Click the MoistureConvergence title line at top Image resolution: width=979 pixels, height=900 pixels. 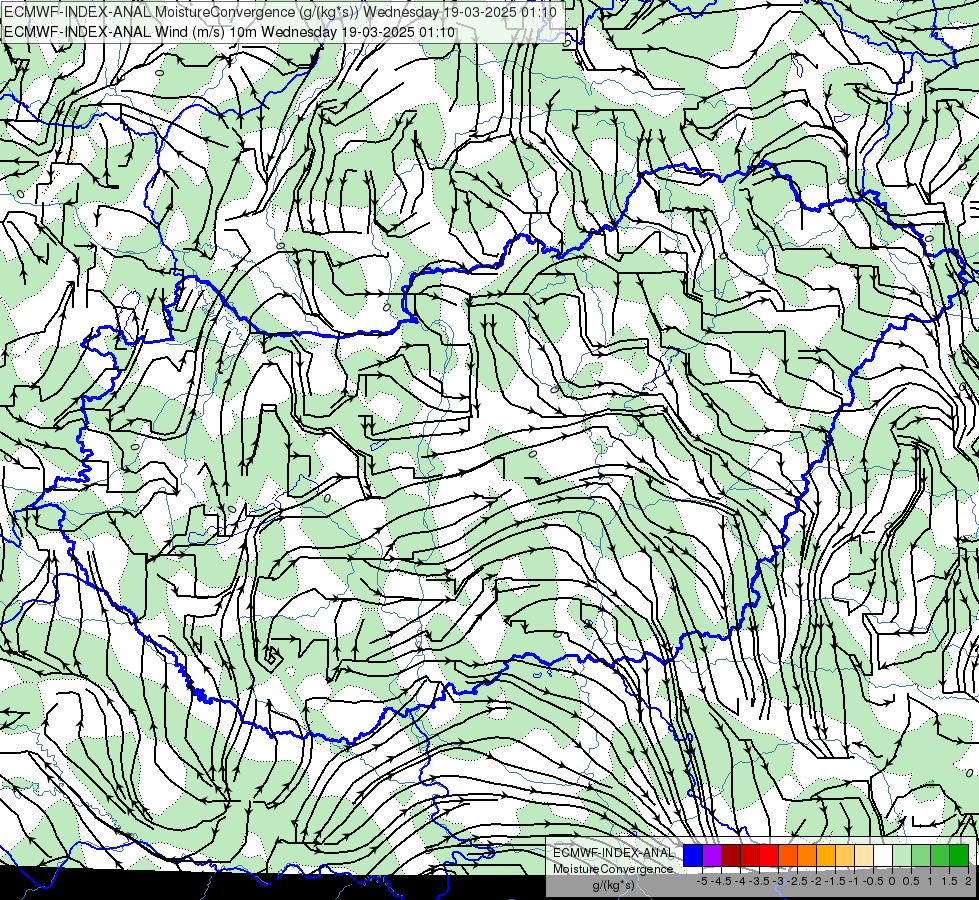(280, 12)
